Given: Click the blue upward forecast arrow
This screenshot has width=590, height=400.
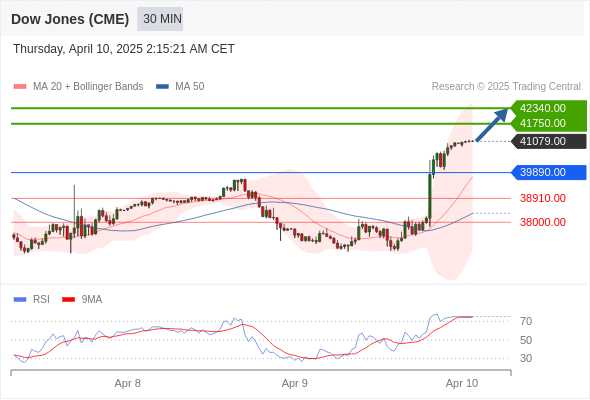Looking at the screenshot, I should pyautogui.click(x=492, y=125).
